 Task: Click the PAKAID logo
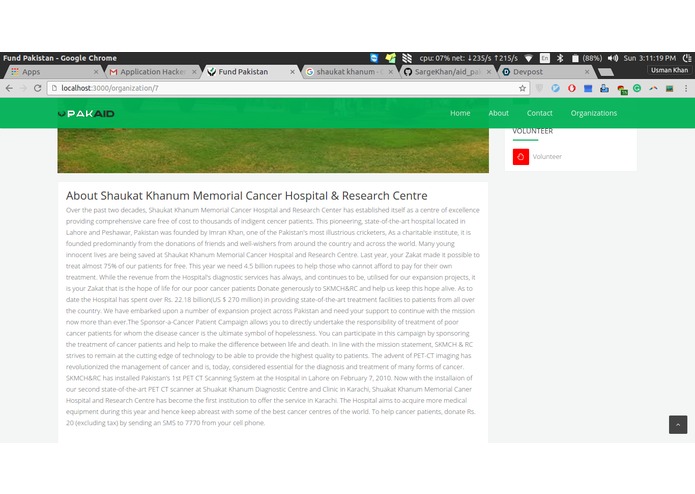point(86,113)
